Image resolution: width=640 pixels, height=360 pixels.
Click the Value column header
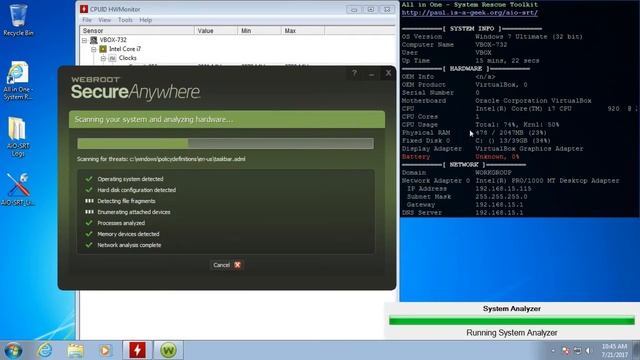click(216, 31)
